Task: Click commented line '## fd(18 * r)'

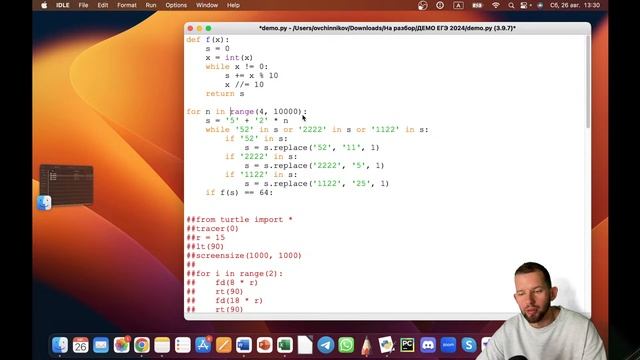Action: pos(225,300)
